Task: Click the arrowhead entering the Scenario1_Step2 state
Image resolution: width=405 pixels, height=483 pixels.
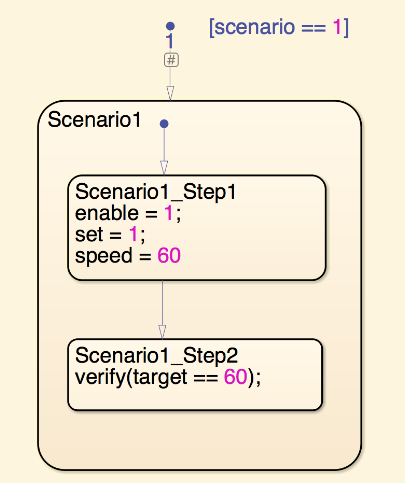Action: coord(162,332)
